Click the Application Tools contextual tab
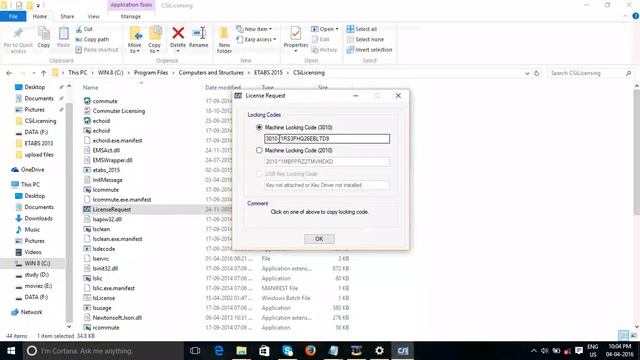 pyautogui.click(x=131, y=5)
